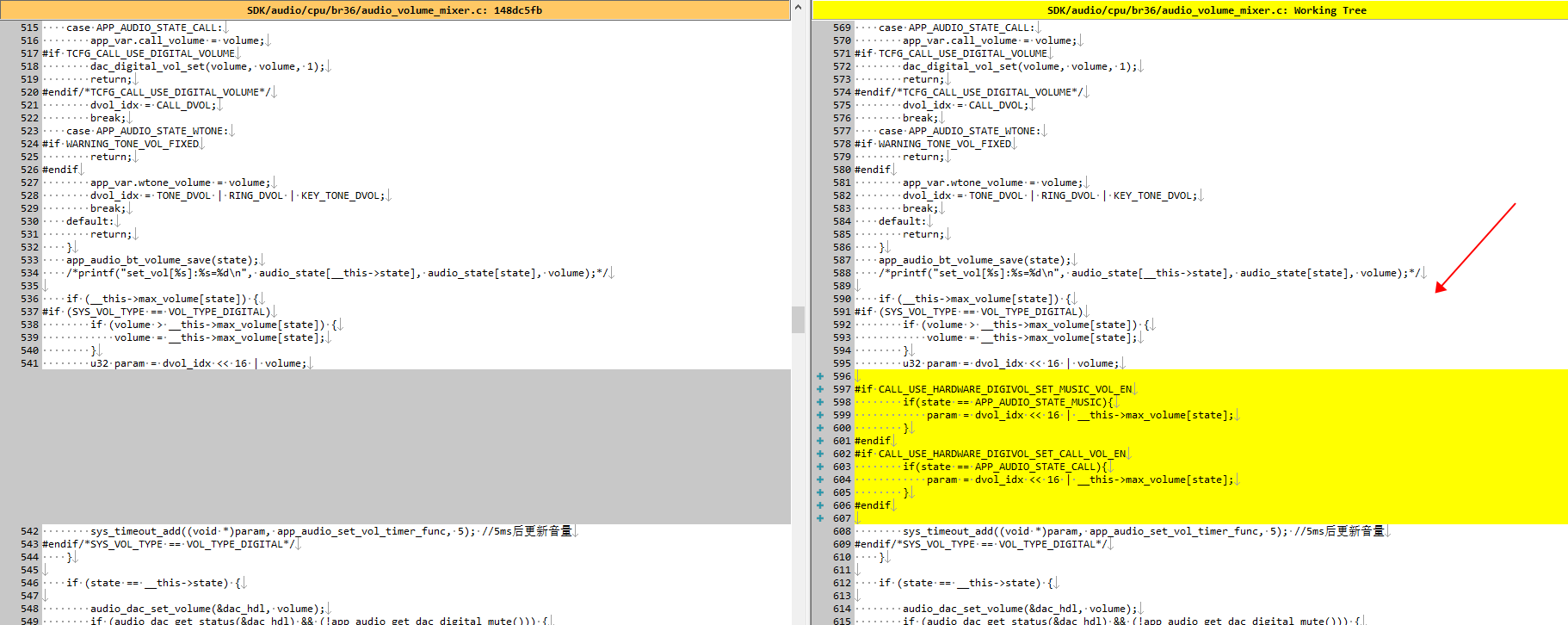Click line 587 app_audio_bt_volume_save in right pane
The height and width of the screenshot is (625, 1568).
[x=974, y=260]
